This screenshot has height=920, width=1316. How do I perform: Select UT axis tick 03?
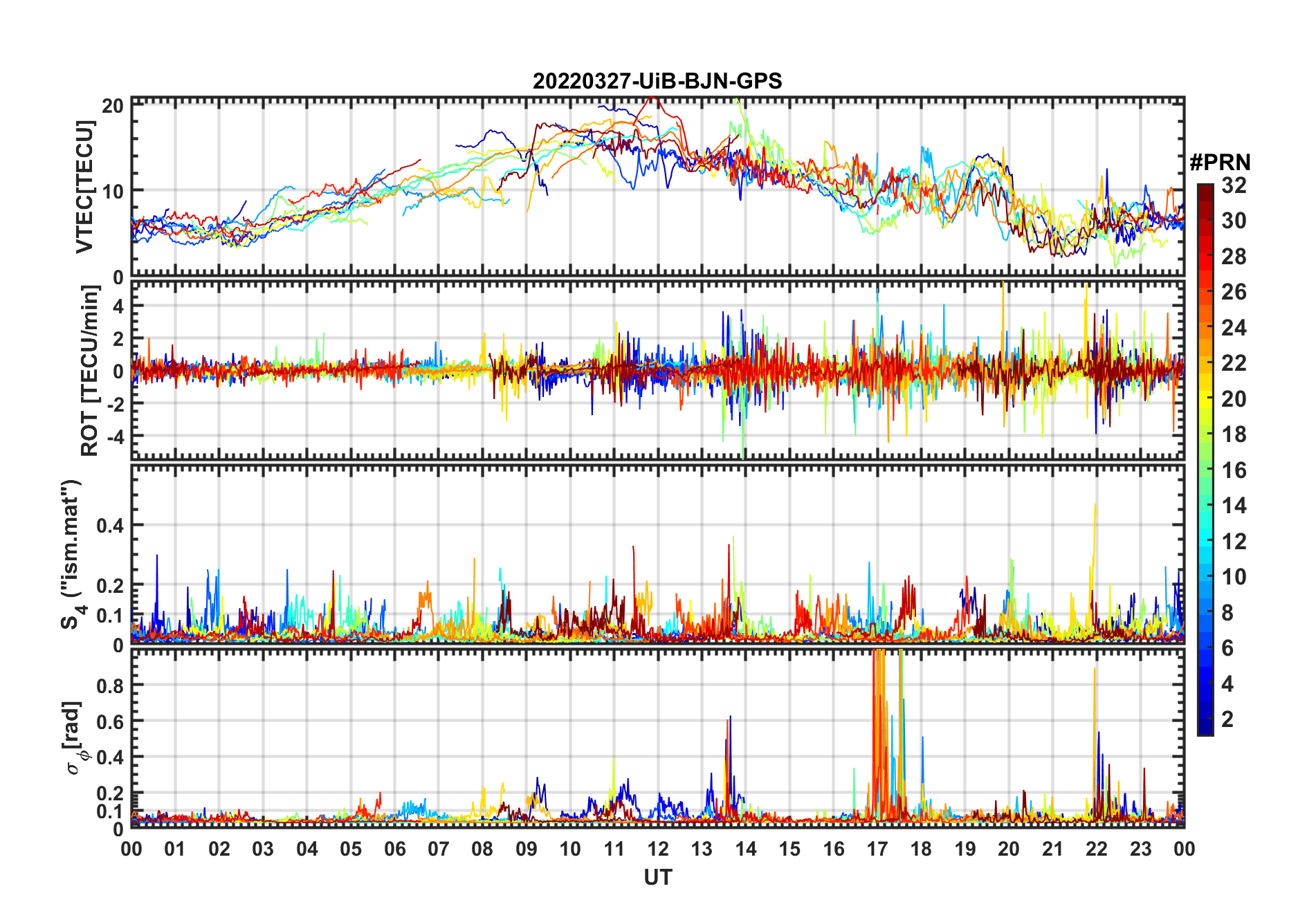[x=263, y=849]
